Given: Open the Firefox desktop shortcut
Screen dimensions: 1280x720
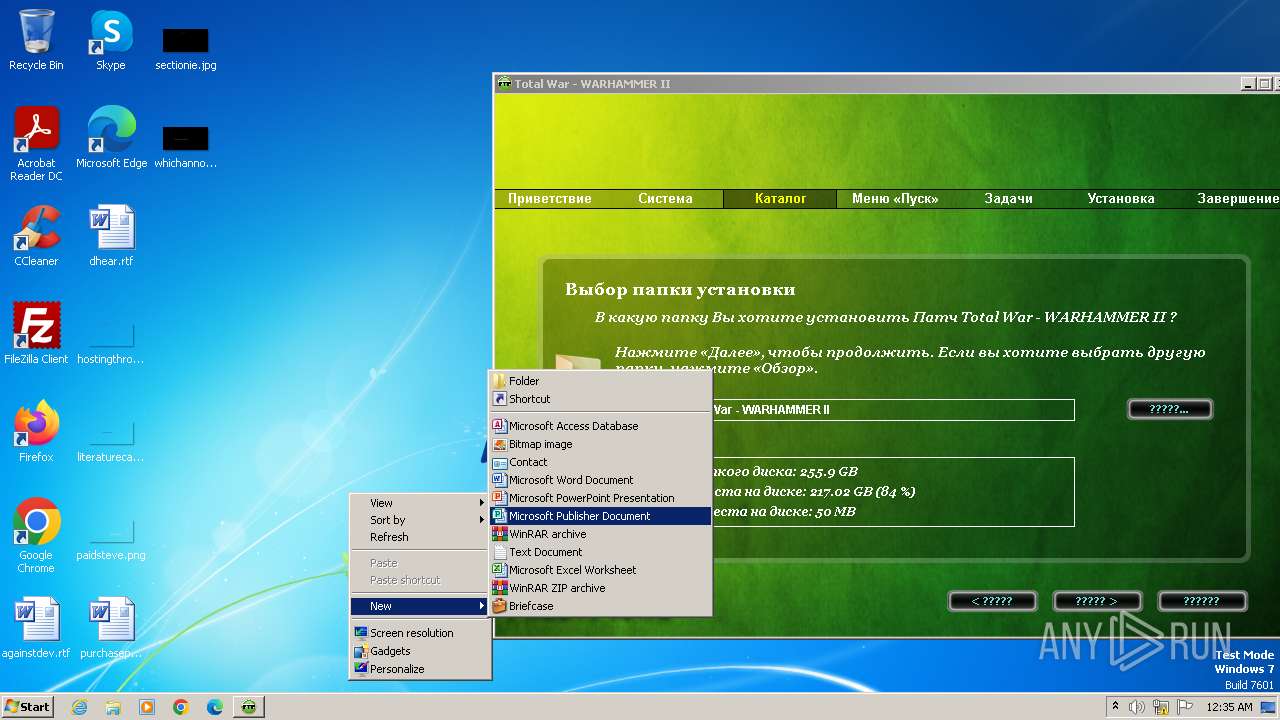Looking at the screenshot, I should (x=36, y=432).
